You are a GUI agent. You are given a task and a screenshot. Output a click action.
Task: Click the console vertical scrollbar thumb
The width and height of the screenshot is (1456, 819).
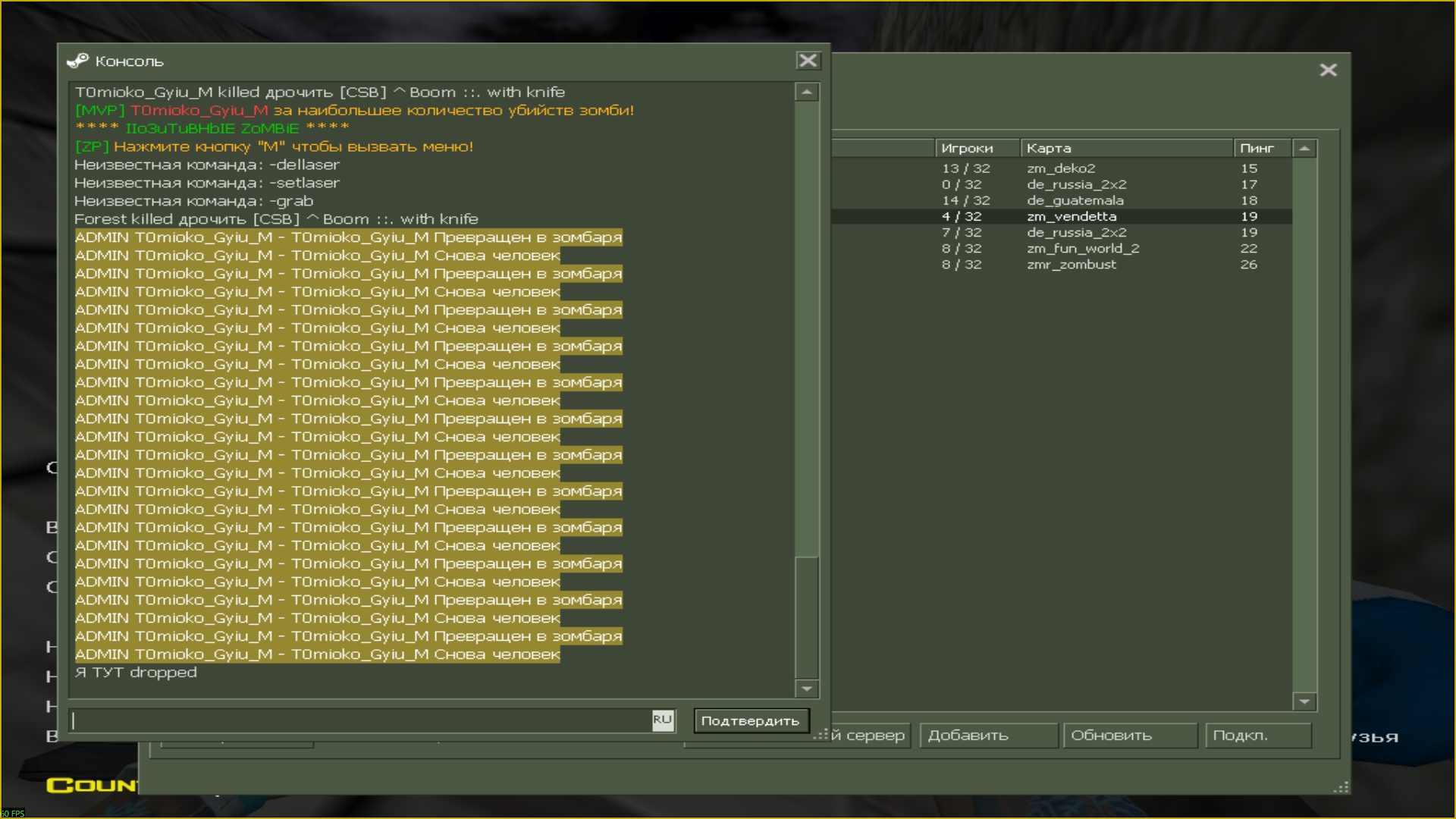(807, 616)
